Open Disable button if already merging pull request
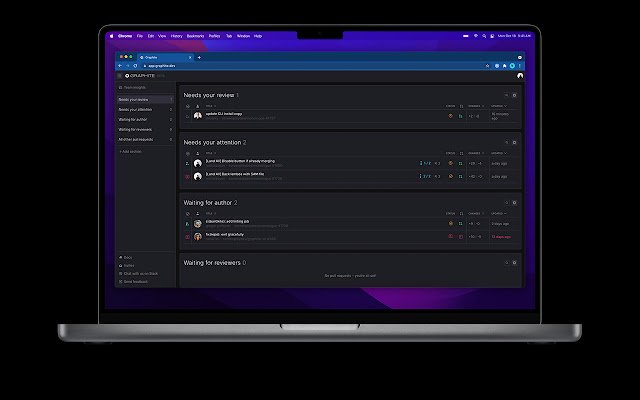The width and height of the screenshot is (640, 400). coord(240,161)
